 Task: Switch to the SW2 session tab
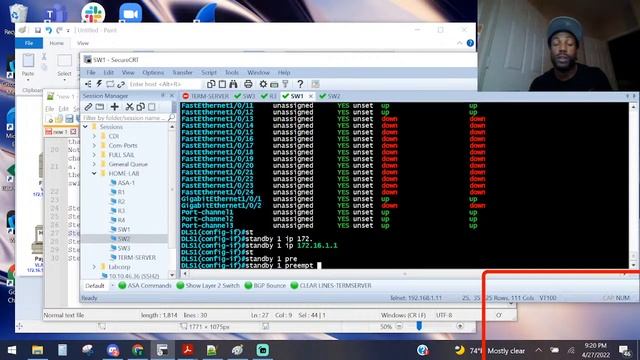[x=330, y=96]
